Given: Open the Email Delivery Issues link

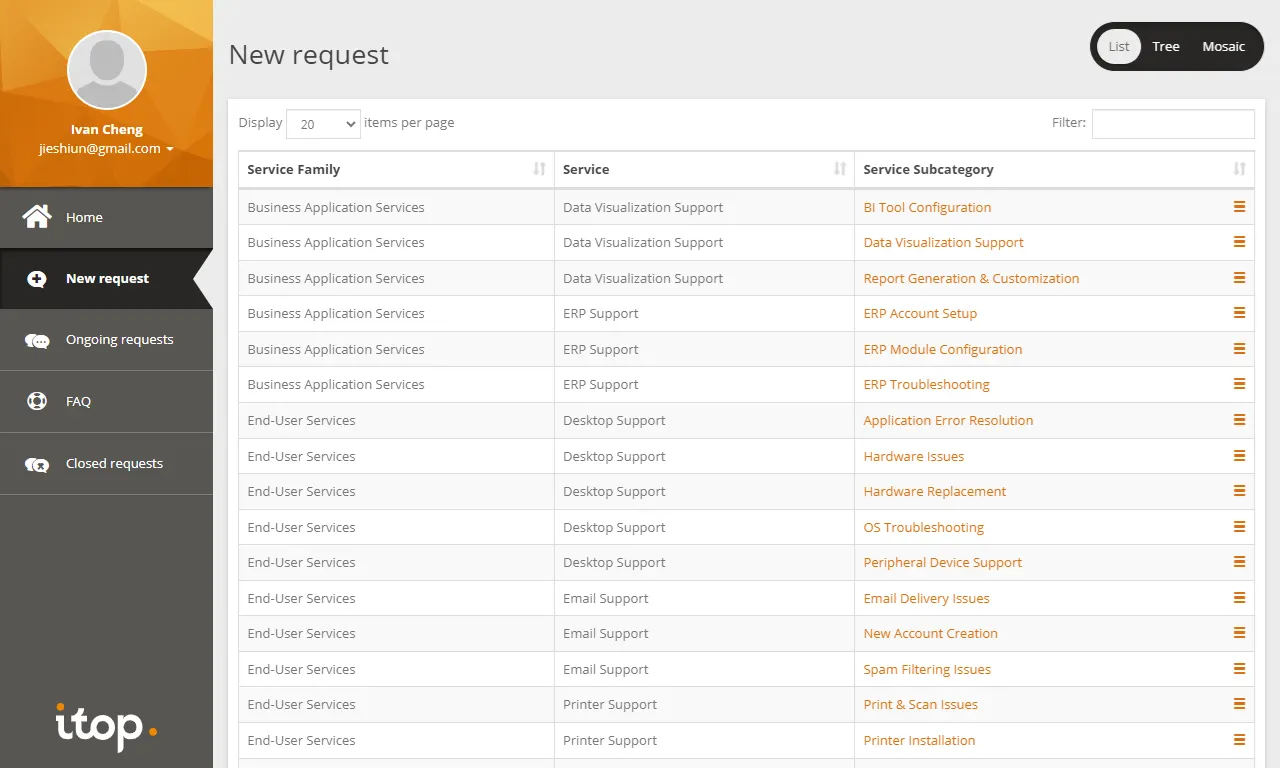Looking at the screenshot, I should click(x=926, y=598).
